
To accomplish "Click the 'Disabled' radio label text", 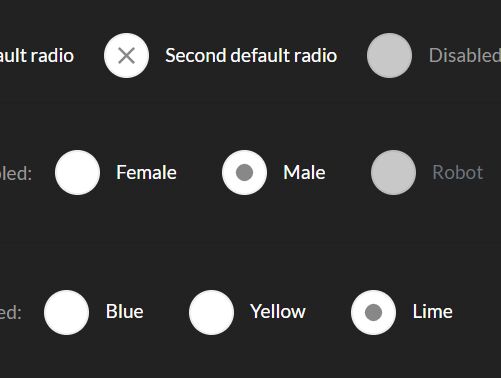I will pyautogui.click(x=465, y=55).
